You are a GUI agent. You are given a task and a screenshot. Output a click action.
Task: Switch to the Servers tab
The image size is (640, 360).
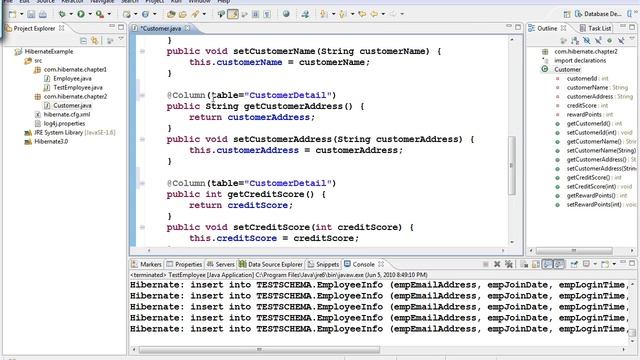(220, 264)
